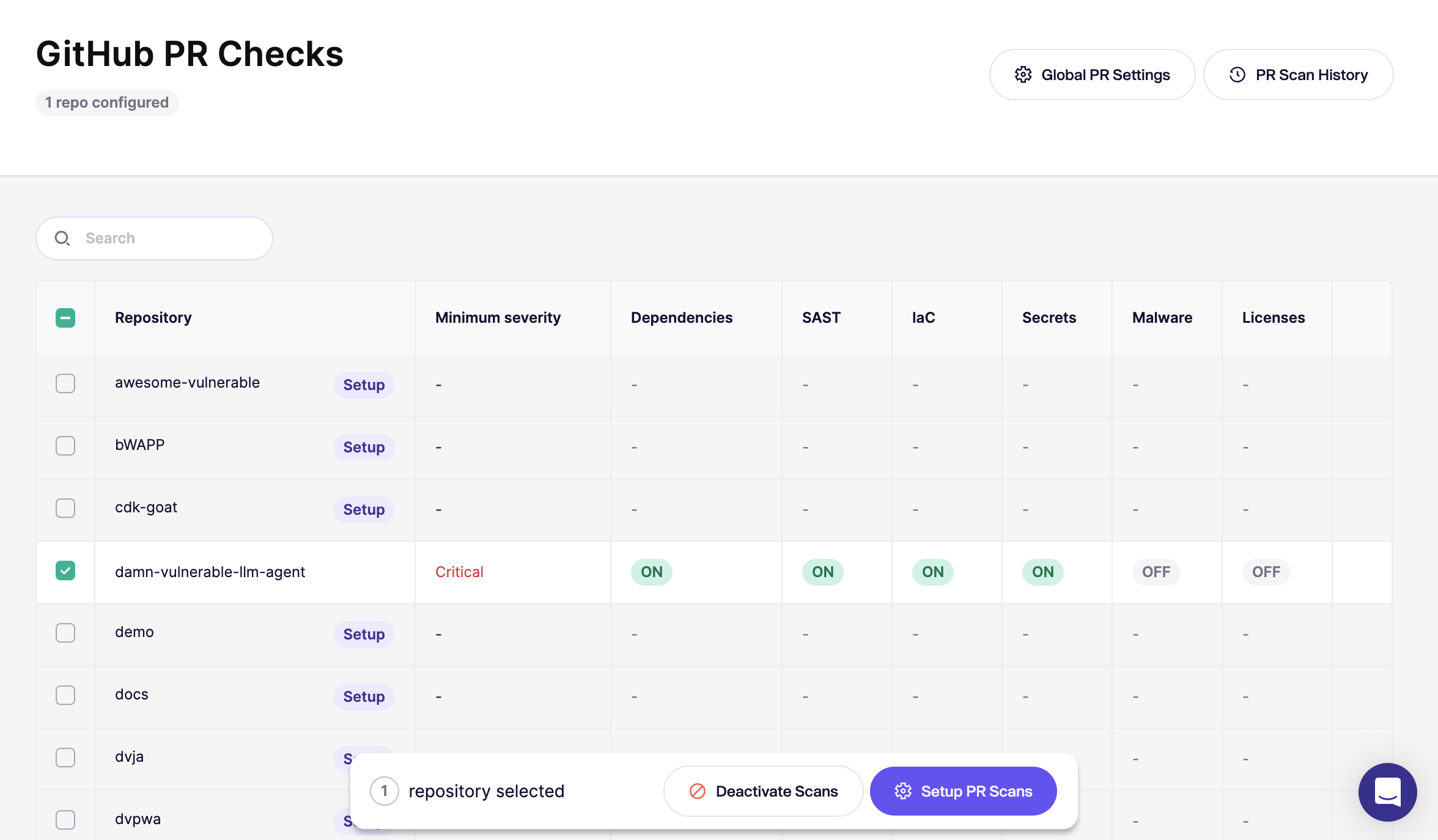
Task: Click the magnifier icon in the search box
Action: tap(62, 238)
